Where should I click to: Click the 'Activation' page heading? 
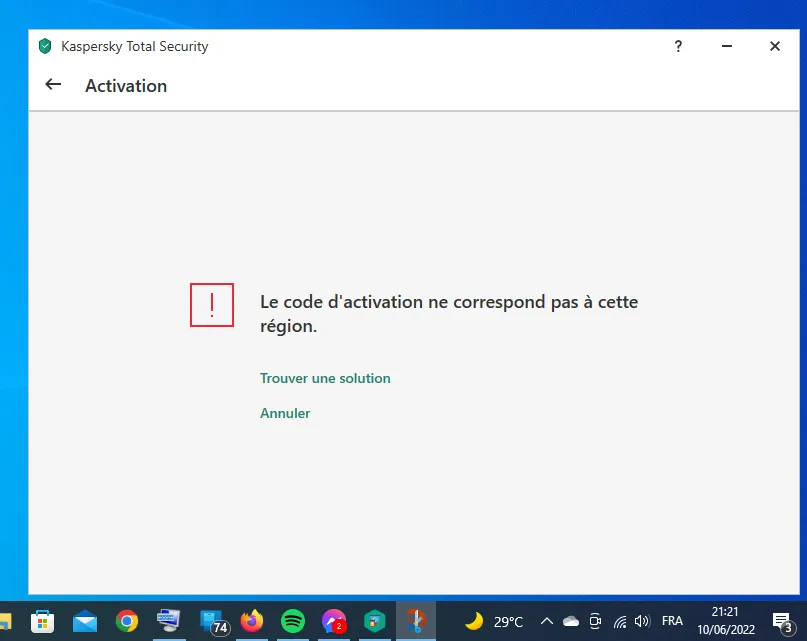coord(126,85)
